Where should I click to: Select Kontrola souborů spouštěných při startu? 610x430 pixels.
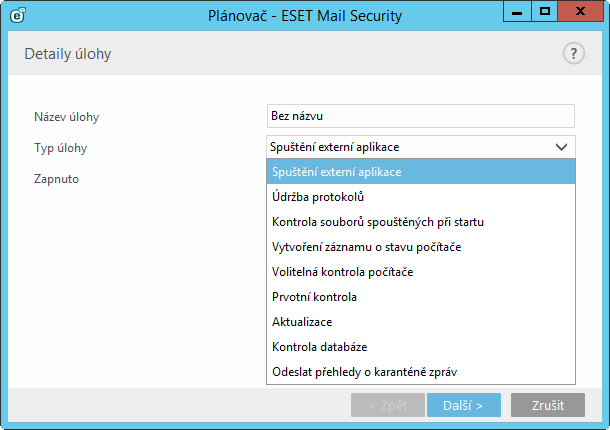tap(421, 222)
